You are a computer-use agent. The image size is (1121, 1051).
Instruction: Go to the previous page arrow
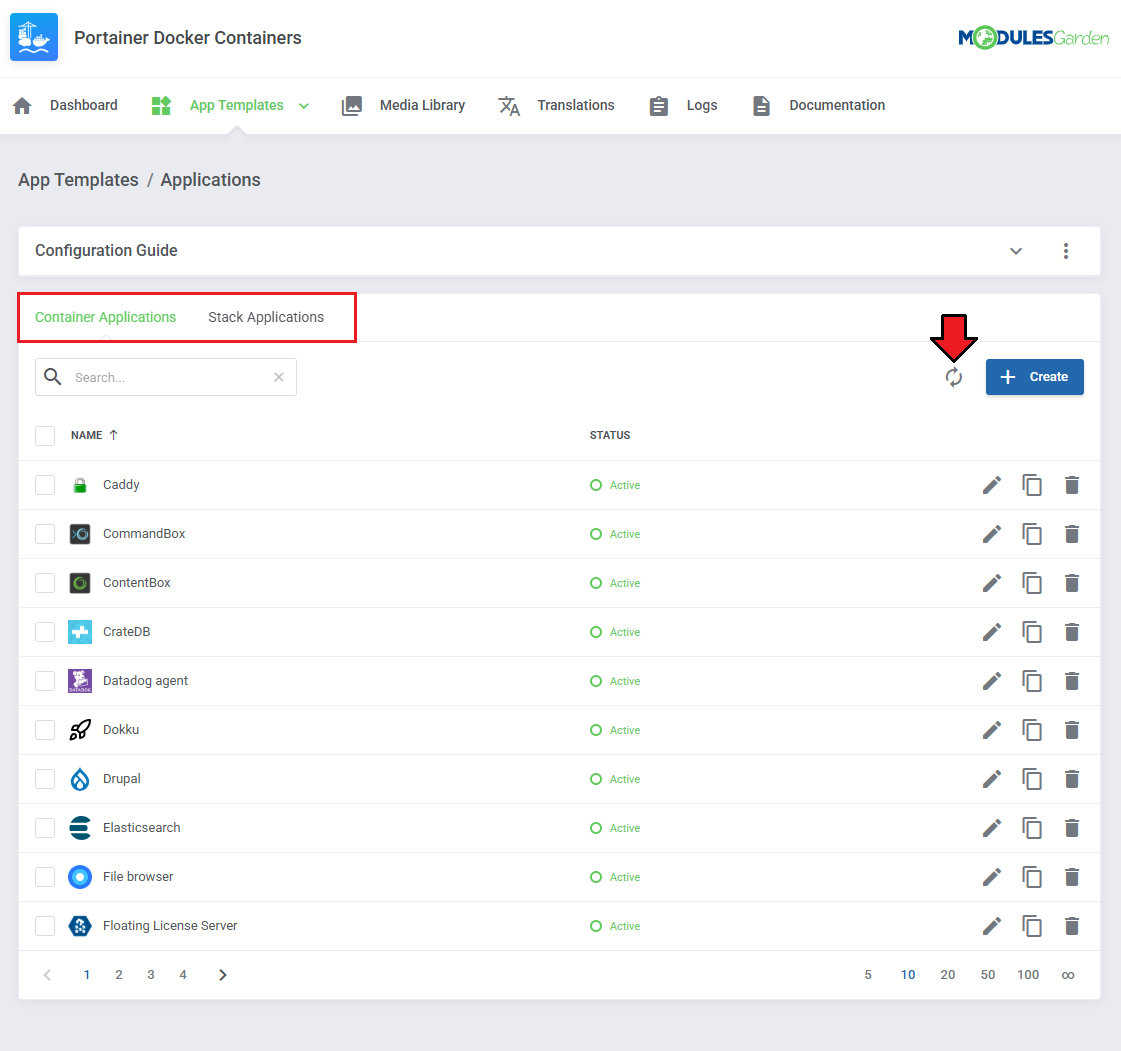point(47,974)
